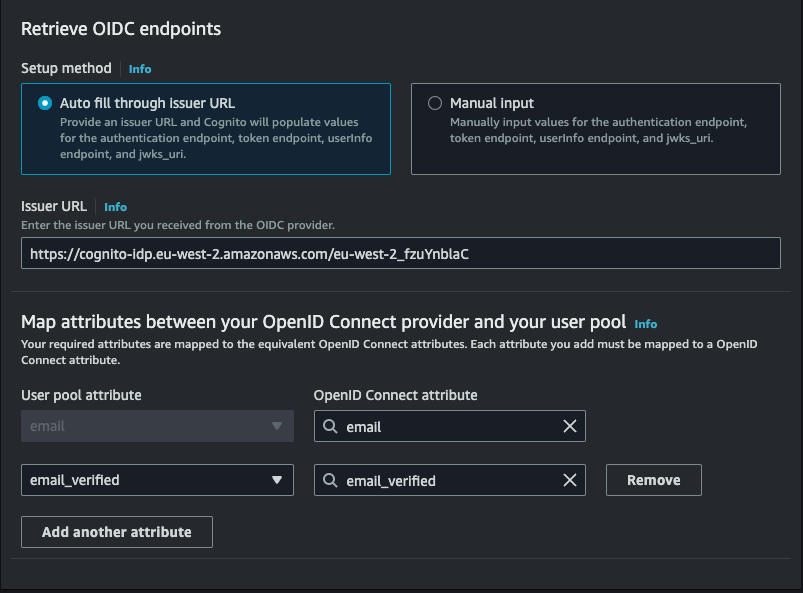Click Add another attribute

coord(116,532)
